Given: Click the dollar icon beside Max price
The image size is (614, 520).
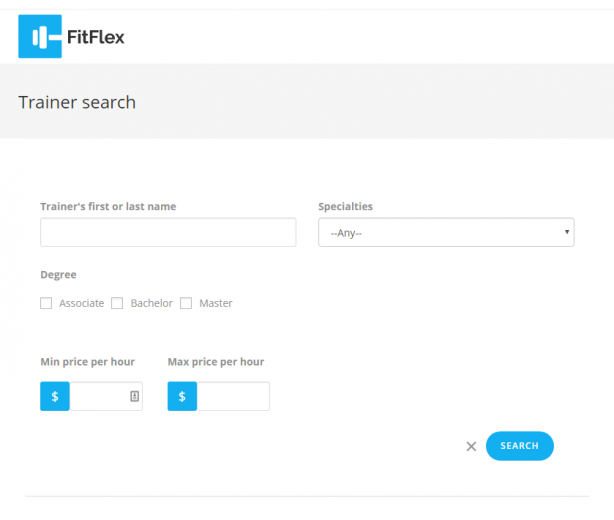Looking at the screenshot, I should pos(182,396).
